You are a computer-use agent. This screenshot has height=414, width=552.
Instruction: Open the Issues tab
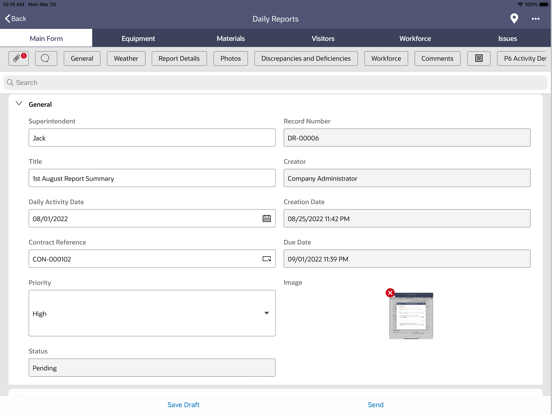[507, 38]
